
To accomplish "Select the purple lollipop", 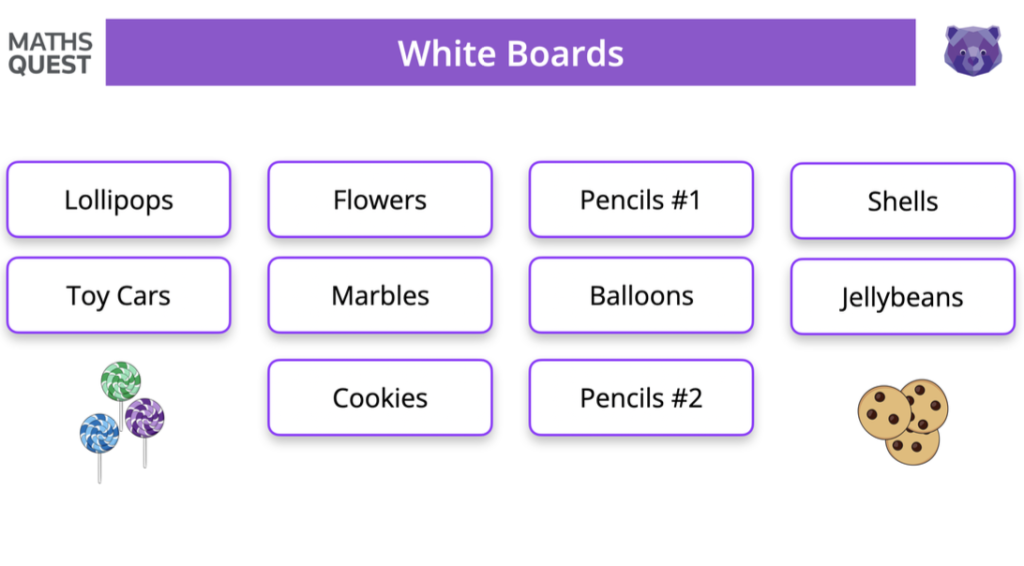I will click(145, 417).
